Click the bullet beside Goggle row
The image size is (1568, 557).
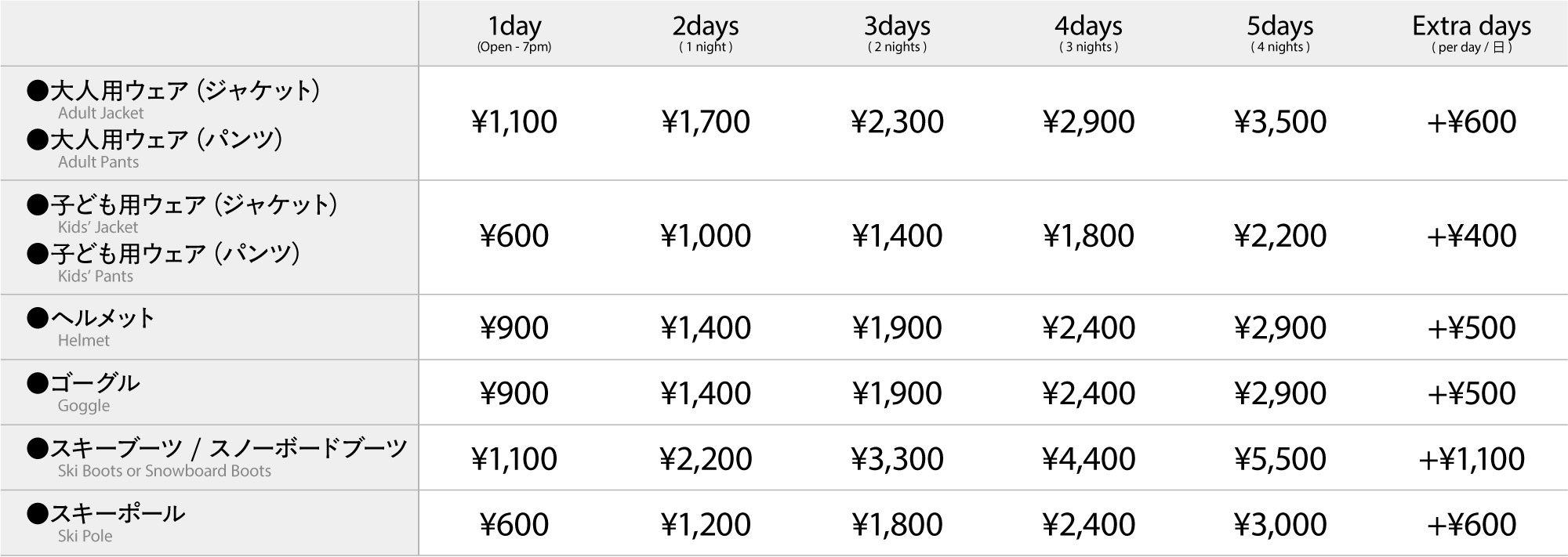[x=38, y=382]
